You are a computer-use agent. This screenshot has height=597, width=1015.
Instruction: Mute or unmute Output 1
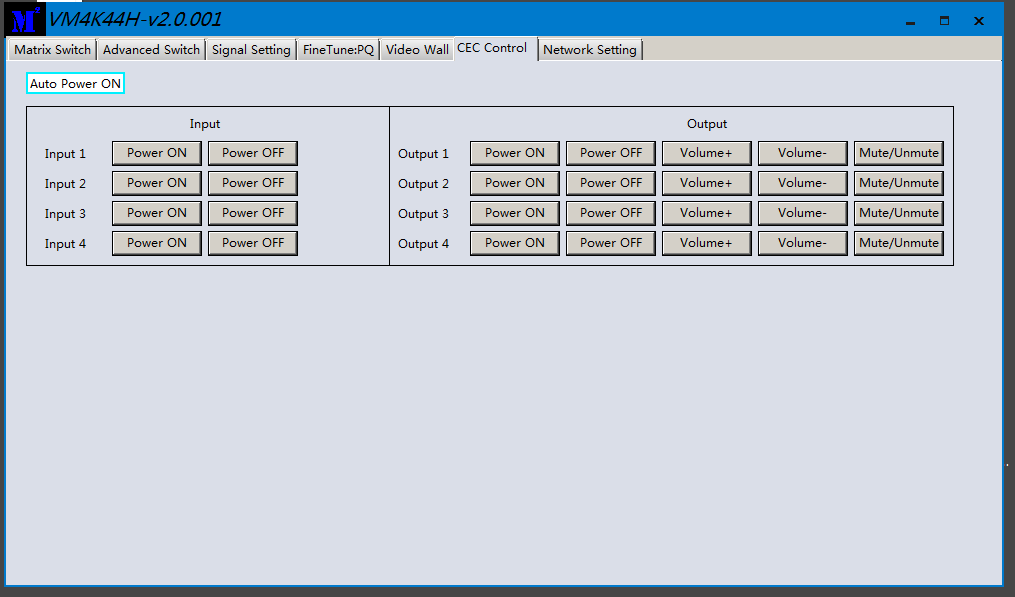click(x=899, y=153)
